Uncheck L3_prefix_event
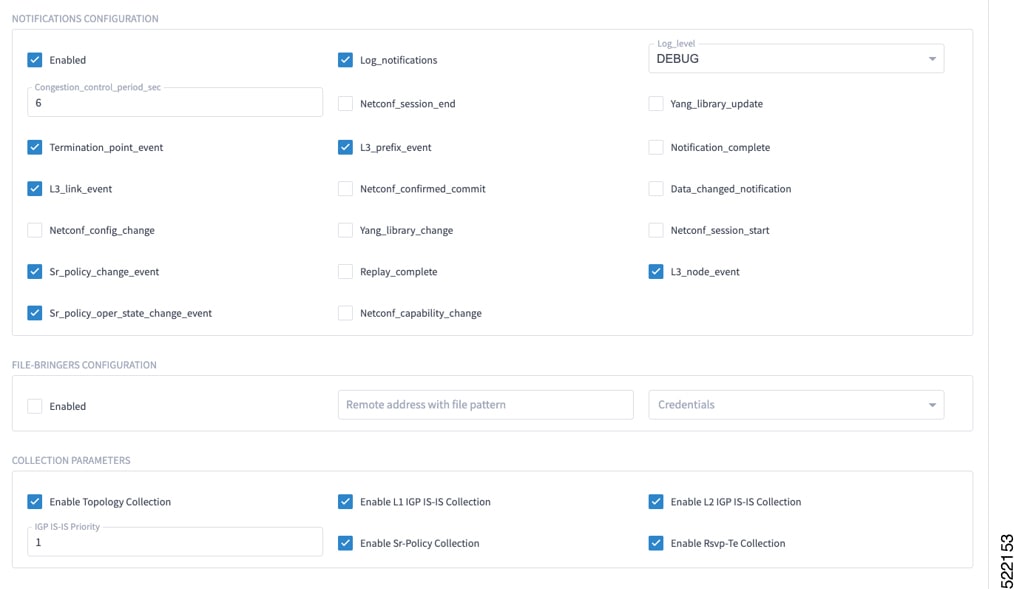 [x=345, y=147]
